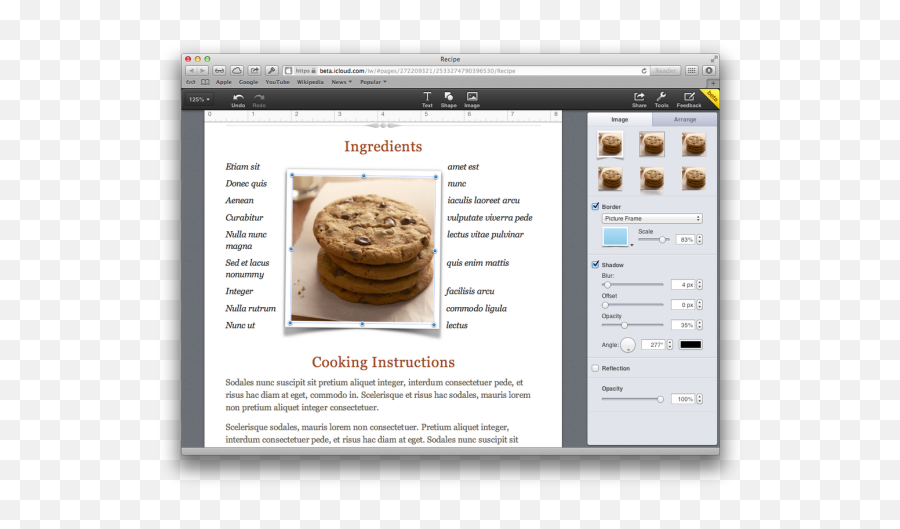Select the first image style thumbnail
This screenshot has width=900, height=529.
pyautogui.click(x=610, y=144)
